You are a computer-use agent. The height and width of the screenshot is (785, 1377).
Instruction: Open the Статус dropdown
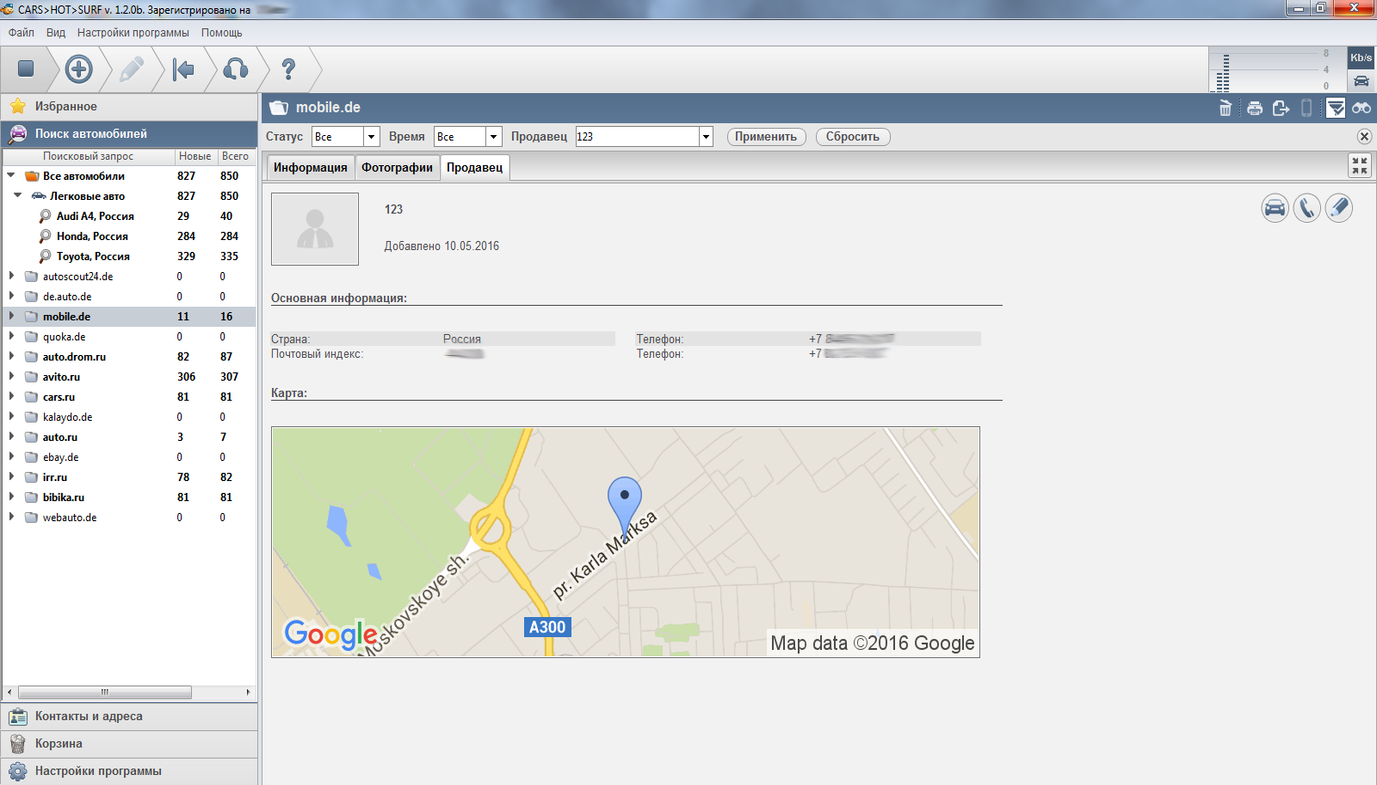click(371, 137)
